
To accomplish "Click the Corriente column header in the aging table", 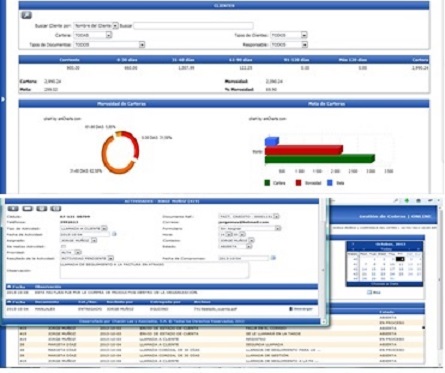I will (69, 60).
